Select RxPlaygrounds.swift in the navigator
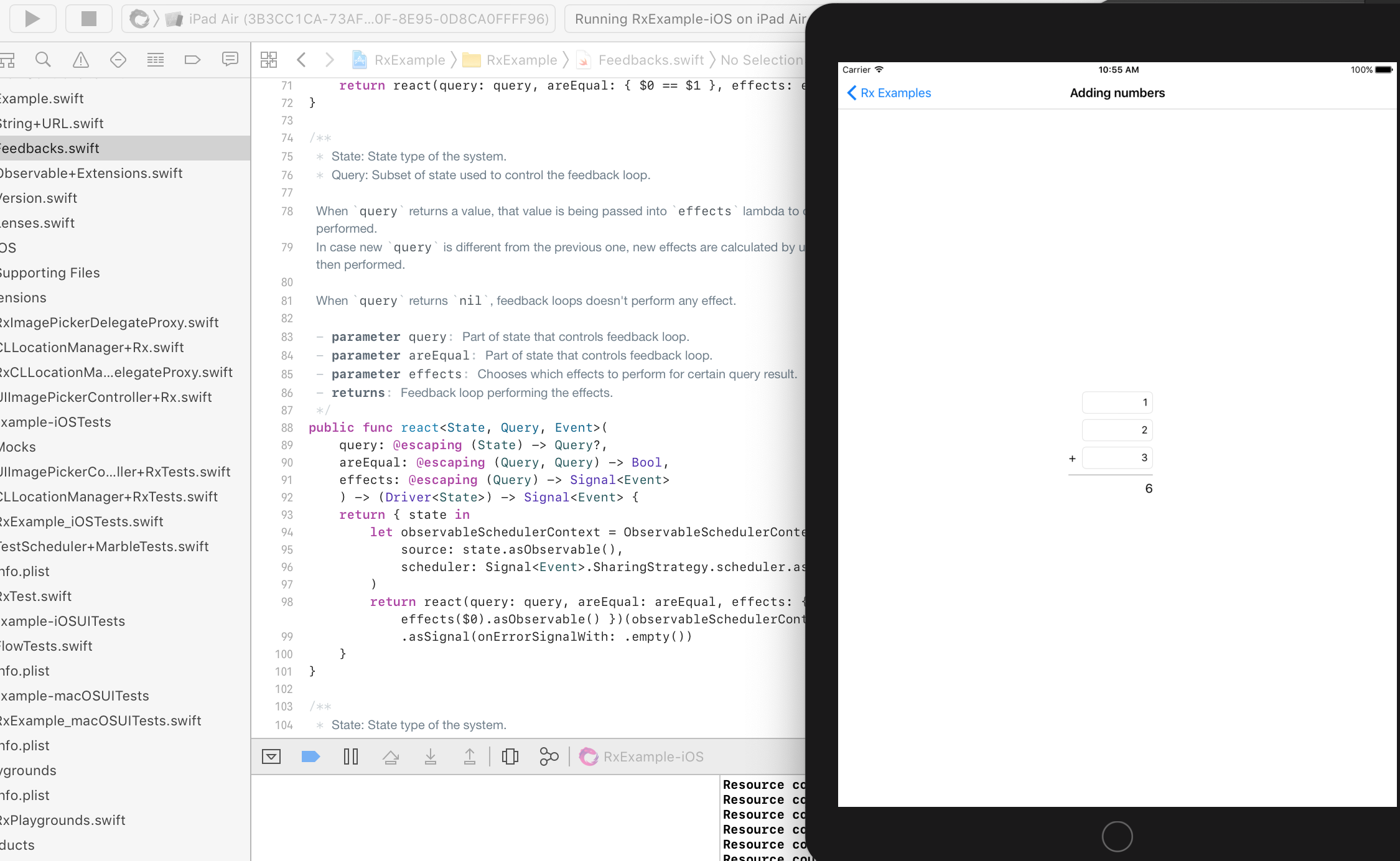The image size is (1400, 861). pos(63,820)
